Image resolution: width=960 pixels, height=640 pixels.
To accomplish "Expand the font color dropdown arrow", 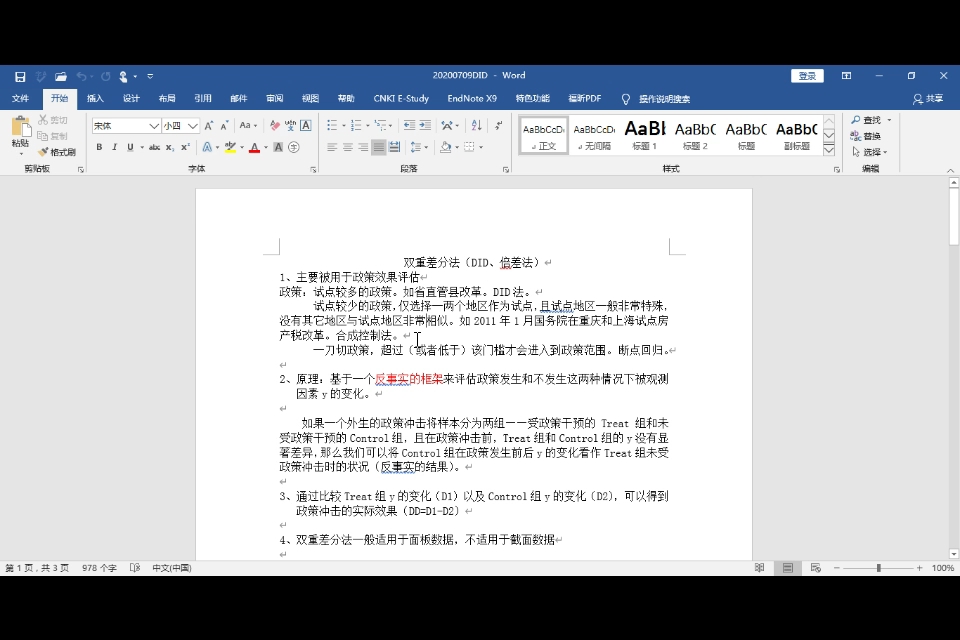I will [x=266, y=148].
